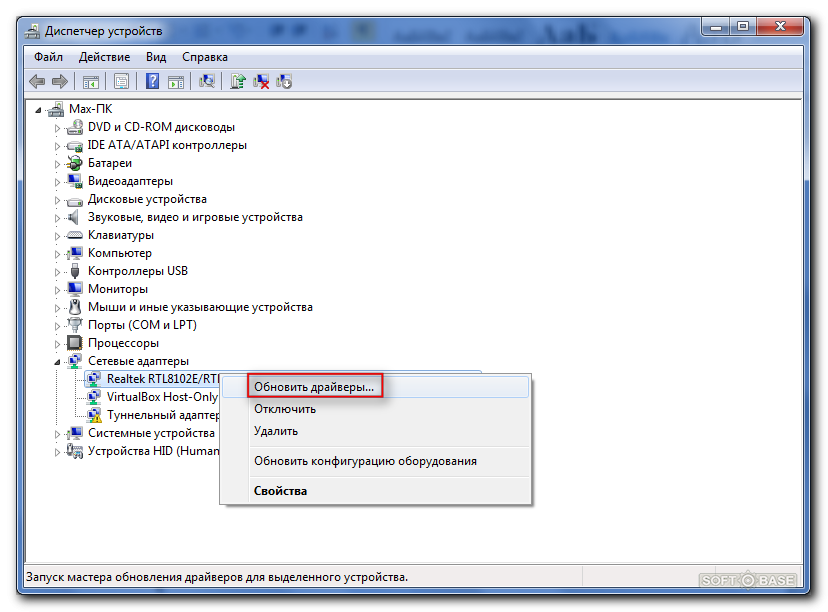Click the Back arrow in the toolbar
828x612 pixels.
pyautogui.click(x=37, y=81)
